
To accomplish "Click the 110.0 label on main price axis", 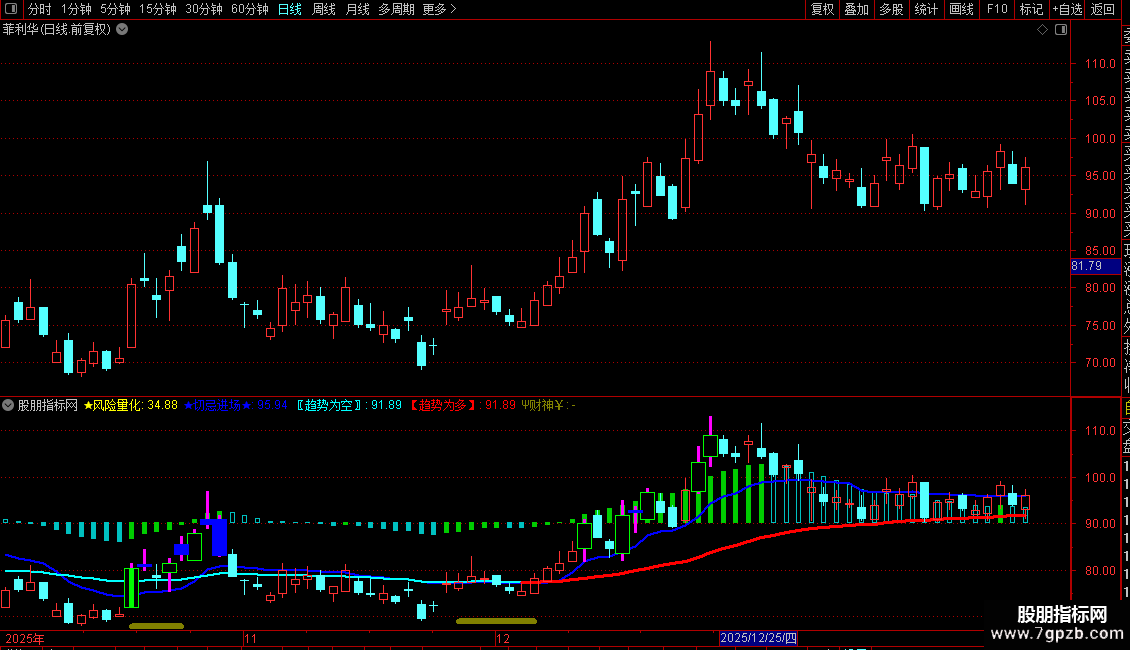I will click(x=1100, y=63).
